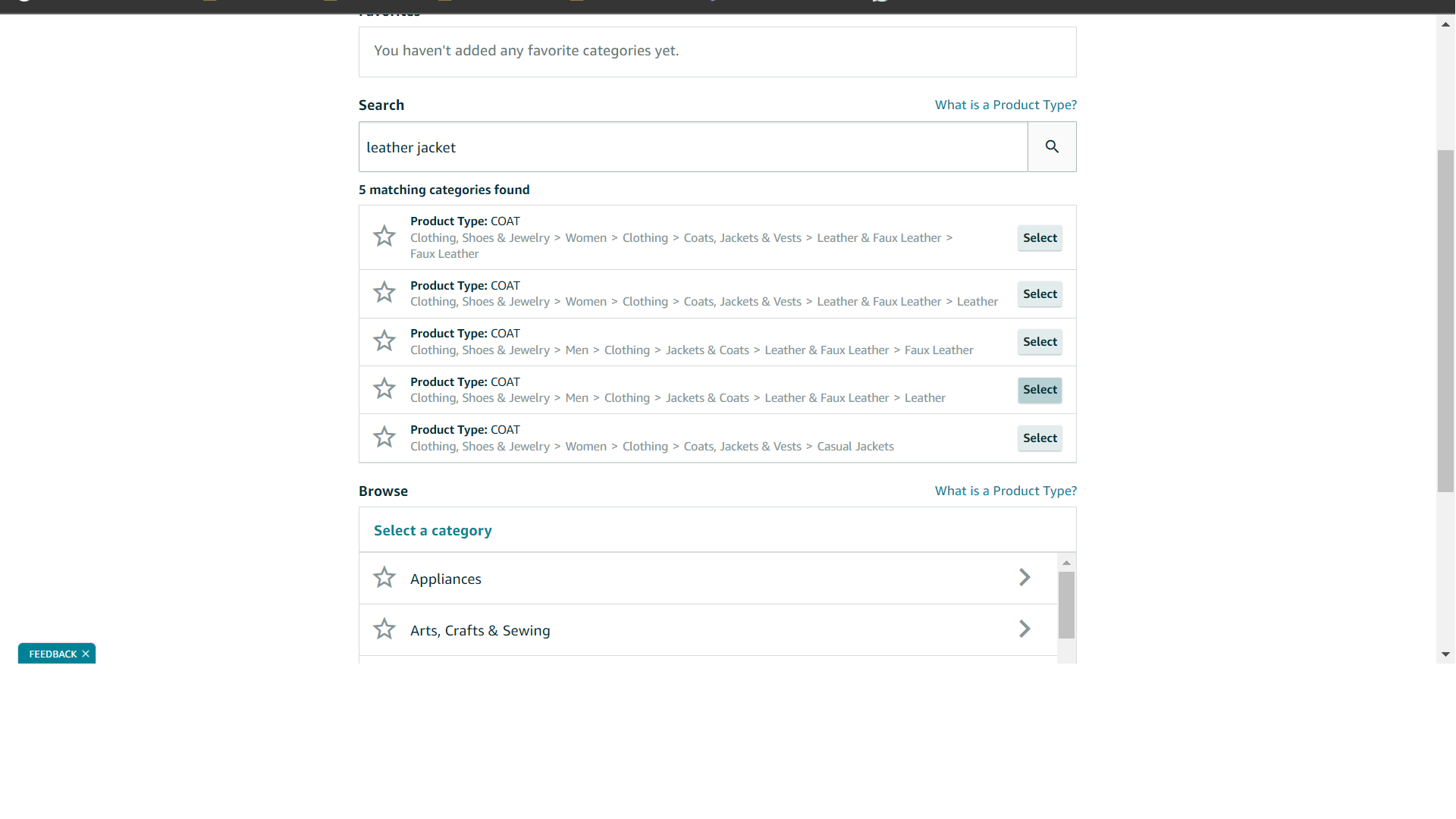Viewport: 1456px width, 819px height.
Task: Click the magnifying glass search icon
Action: click(x=1052, y=146)
